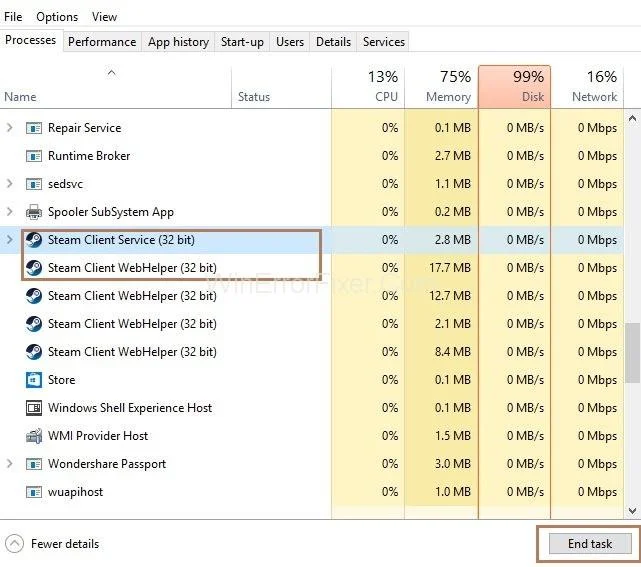Select the Store process name

[61, 380]
